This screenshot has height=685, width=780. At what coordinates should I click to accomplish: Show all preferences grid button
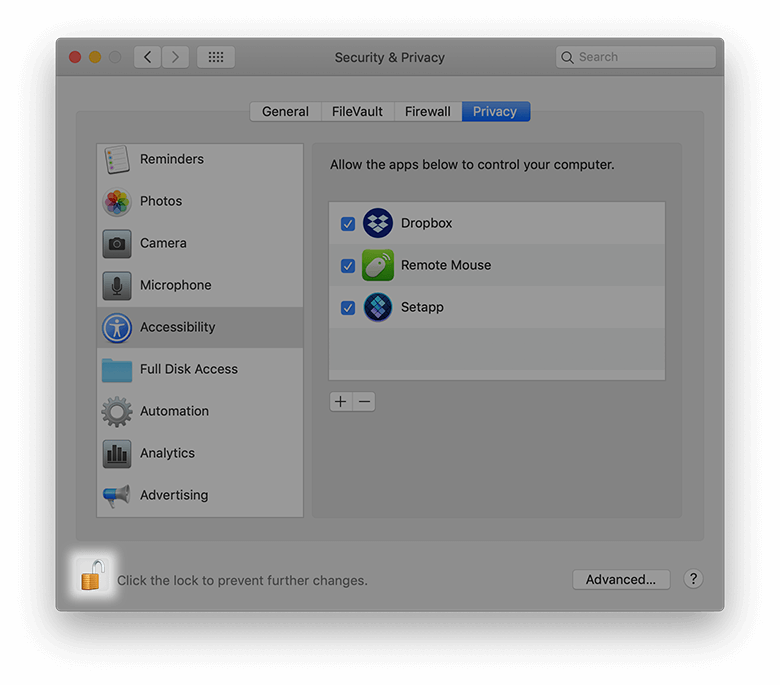point(215,57)
